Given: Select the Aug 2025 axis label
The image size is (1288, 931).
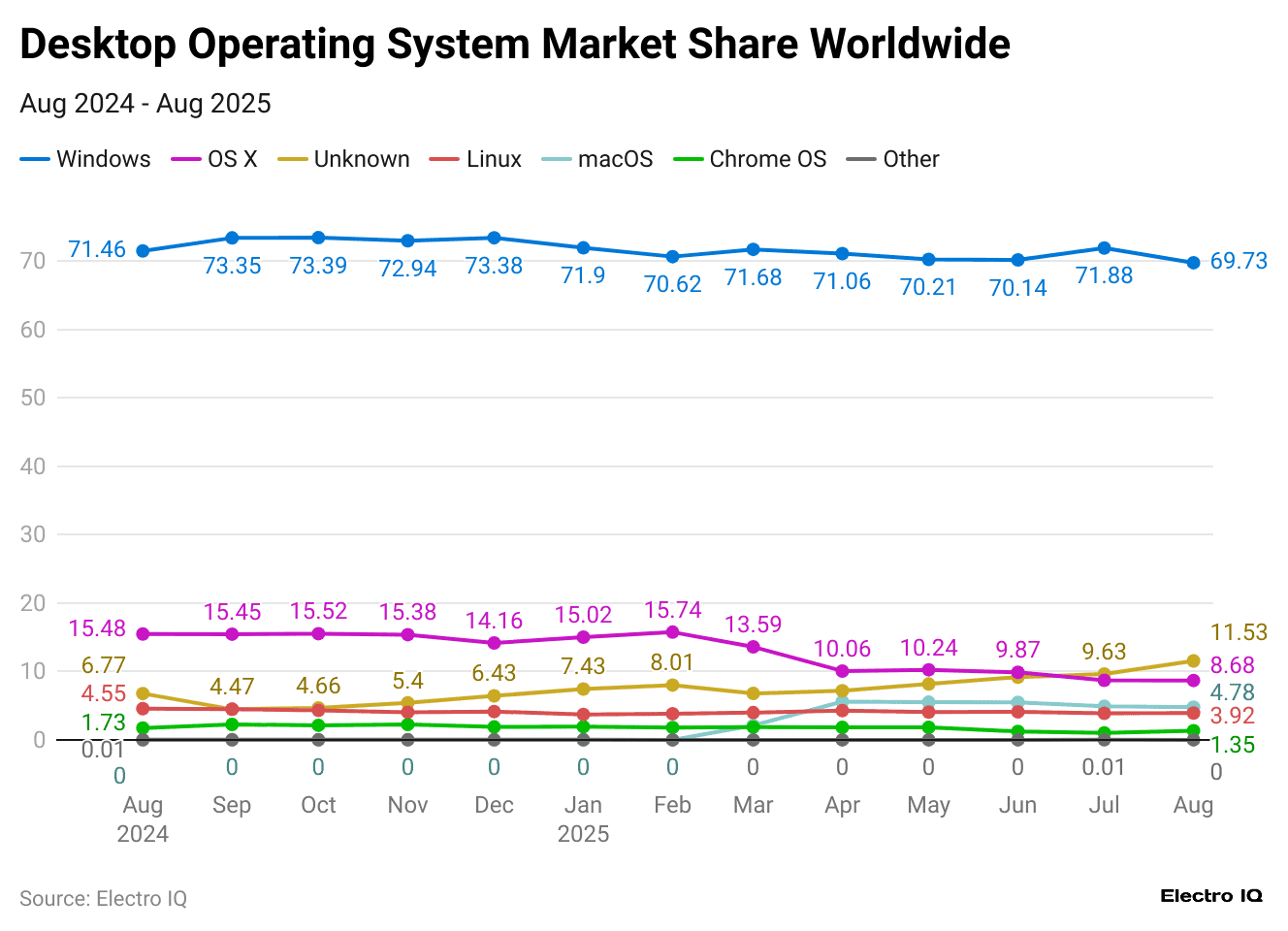Looking at the screenshot, I should click(x=1193, y=805).
